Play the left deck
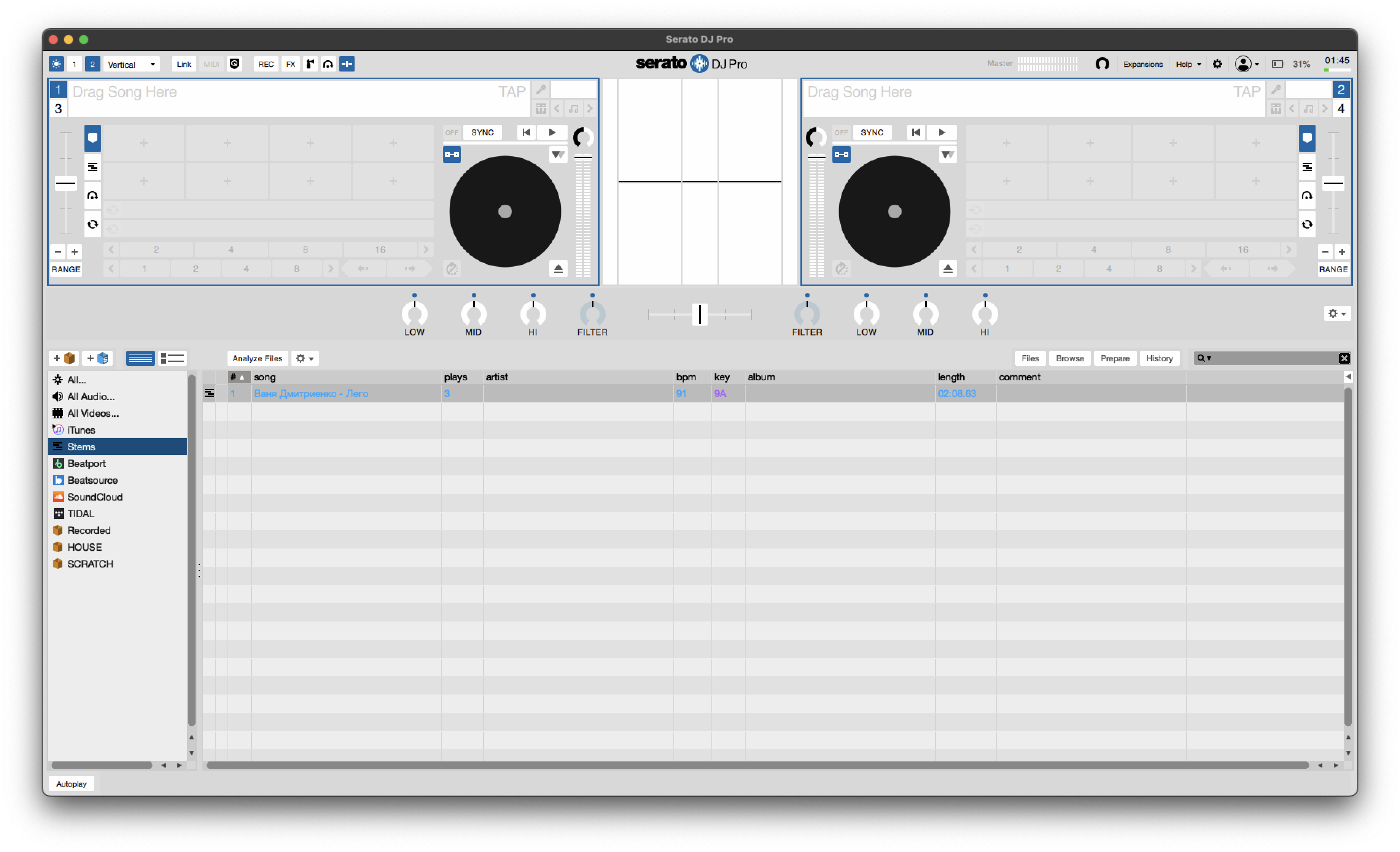This screenshot has width=1400, height=852. (552, 132)
